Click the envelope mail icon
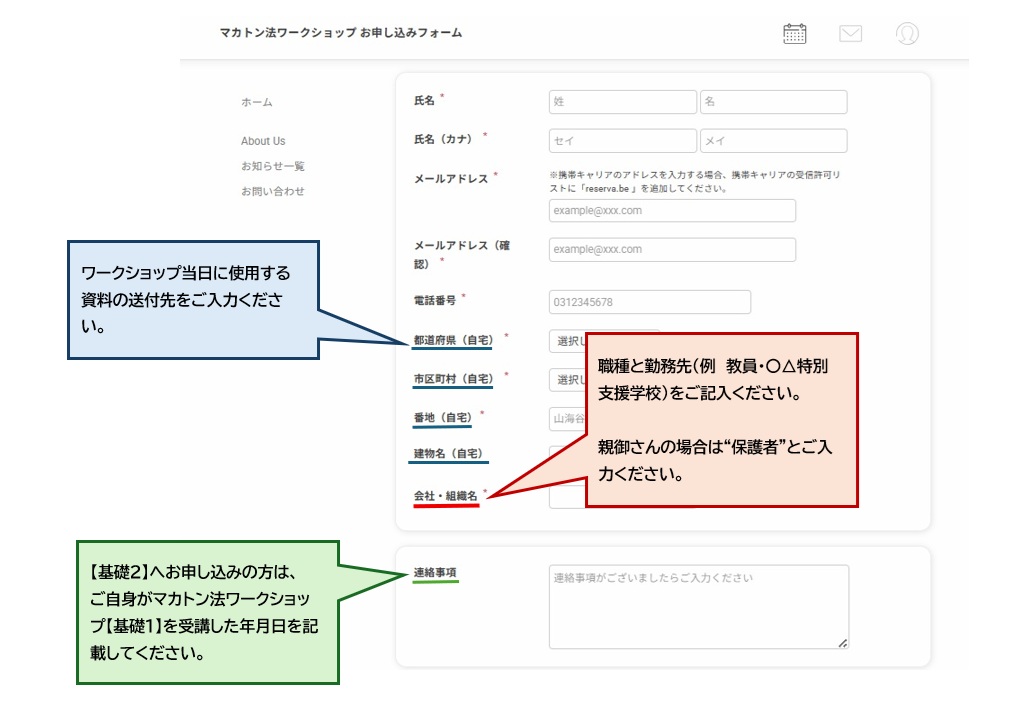Image resolution: width=1035 pixels, height=726 pixels. point(850,34)
